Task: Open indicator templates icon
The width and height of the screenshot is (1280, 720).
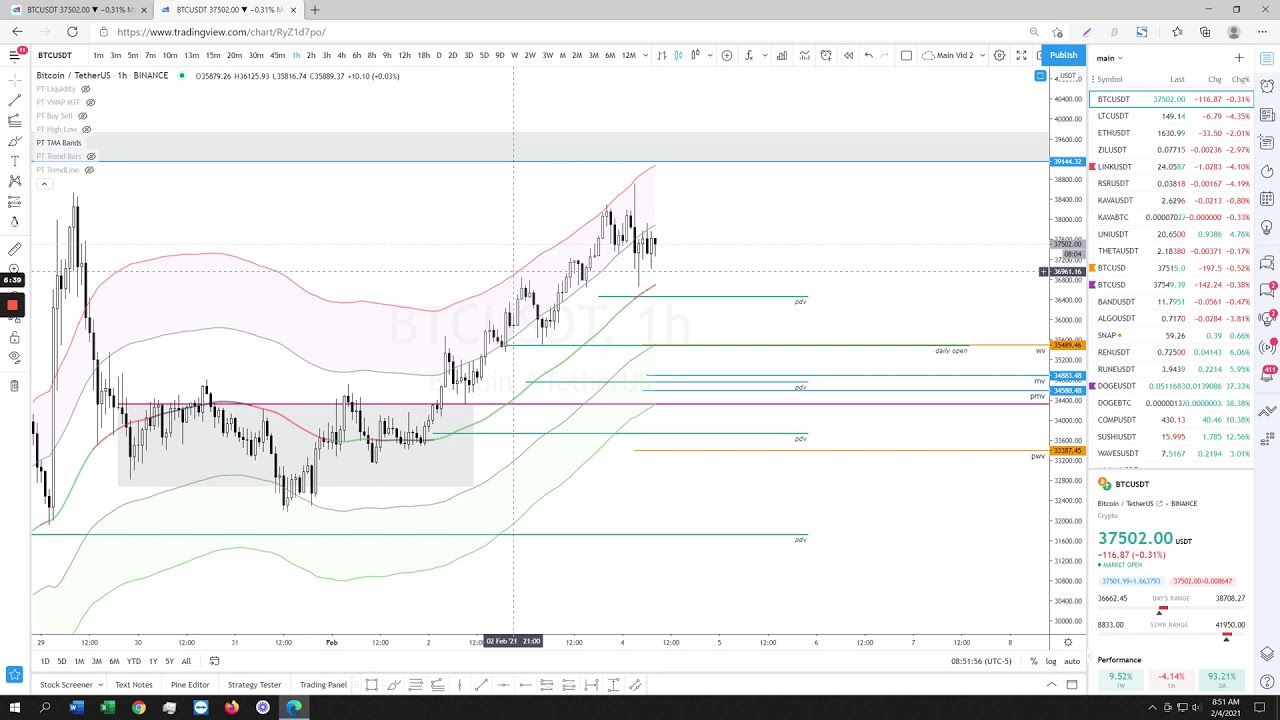Action: point(804,55)
